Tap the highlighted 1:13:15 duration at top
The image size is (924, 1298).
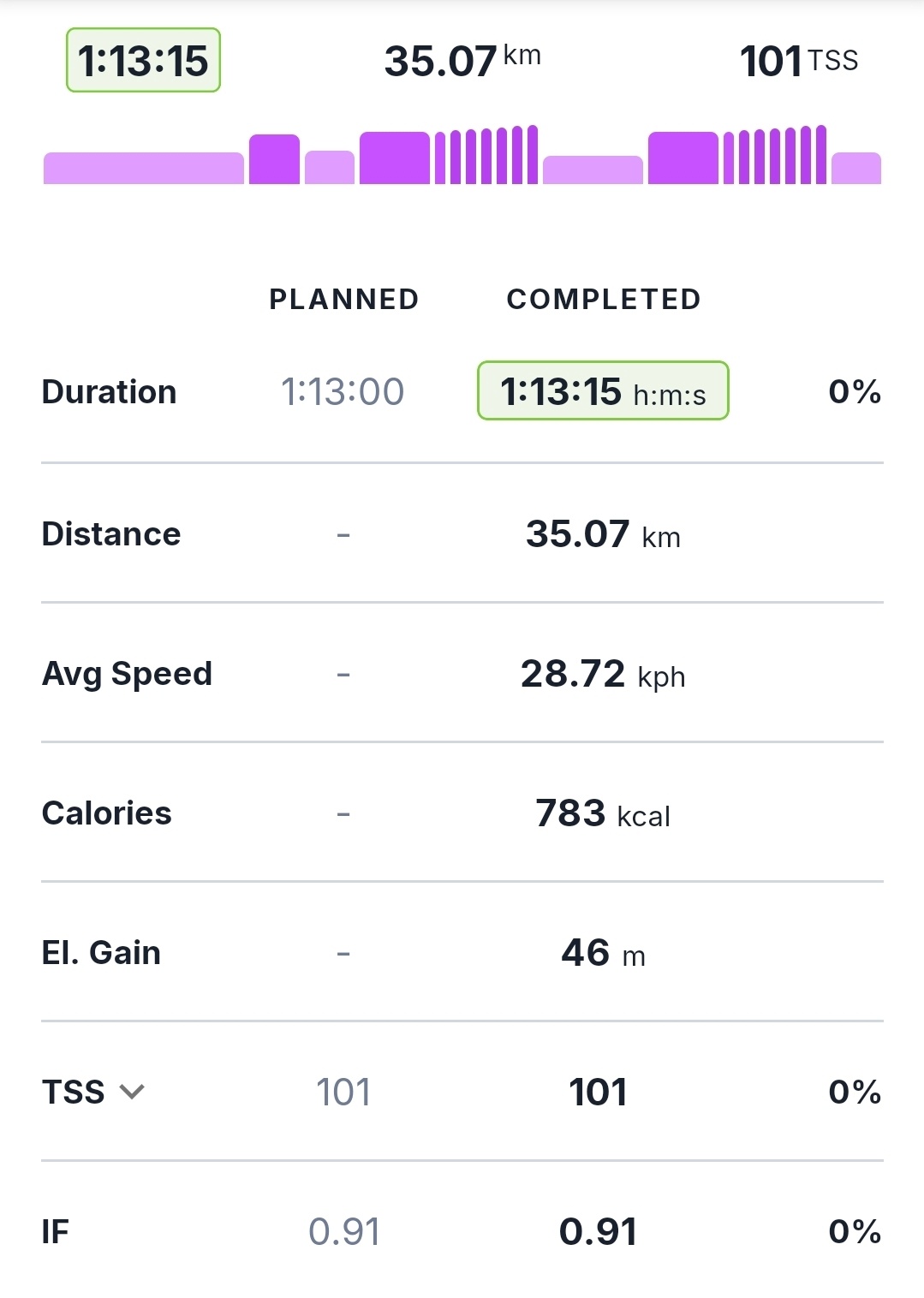pos(143,61)
